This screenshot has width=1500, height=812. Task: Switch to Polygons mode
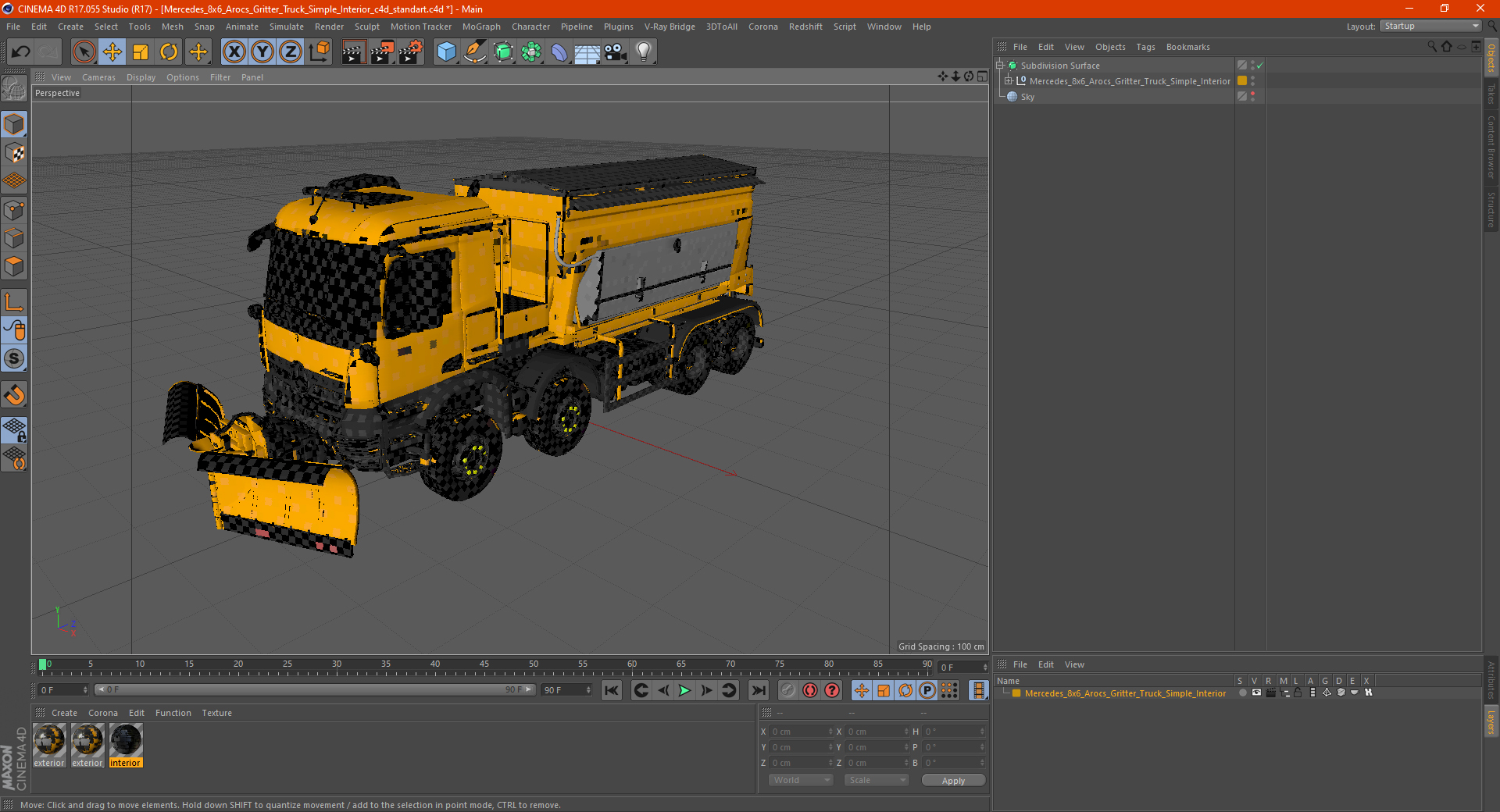(x=14, y=266)
